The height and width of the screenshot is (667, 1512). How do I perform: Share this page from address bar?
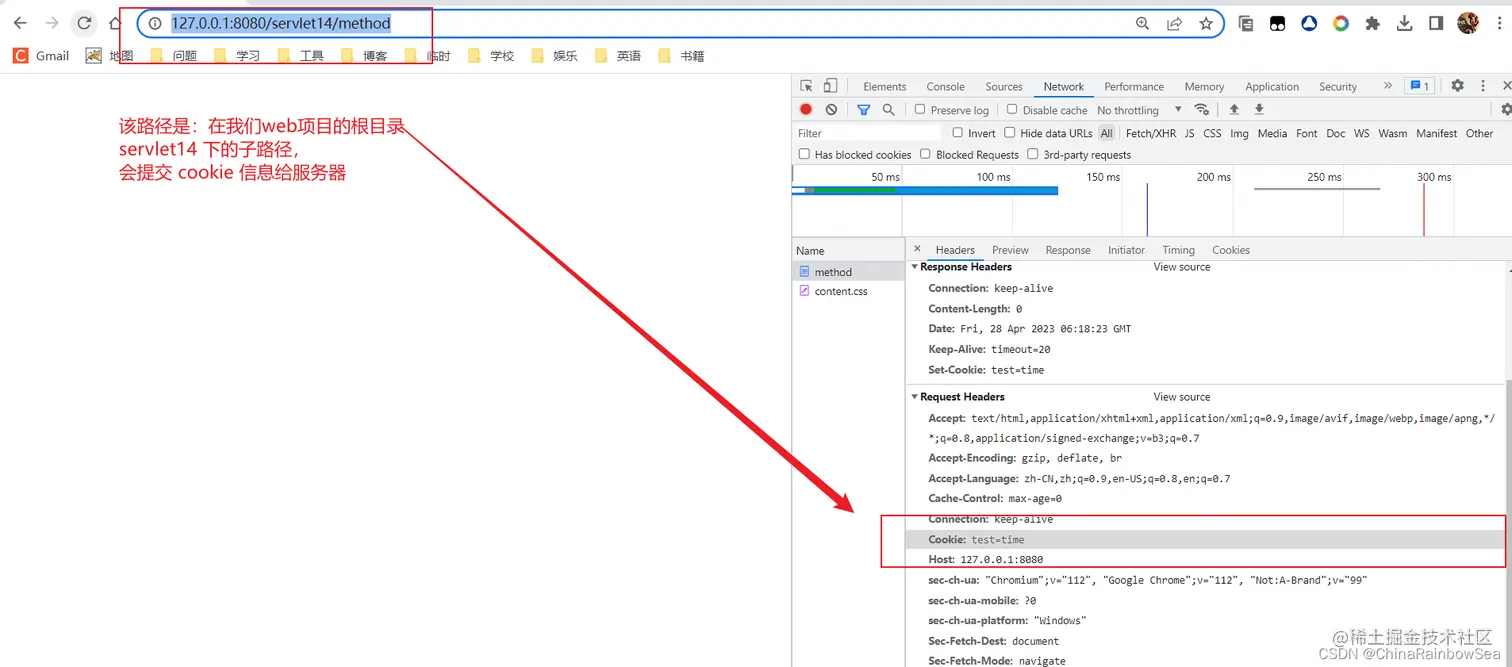pyautogui.click(x=1174, y=23)
